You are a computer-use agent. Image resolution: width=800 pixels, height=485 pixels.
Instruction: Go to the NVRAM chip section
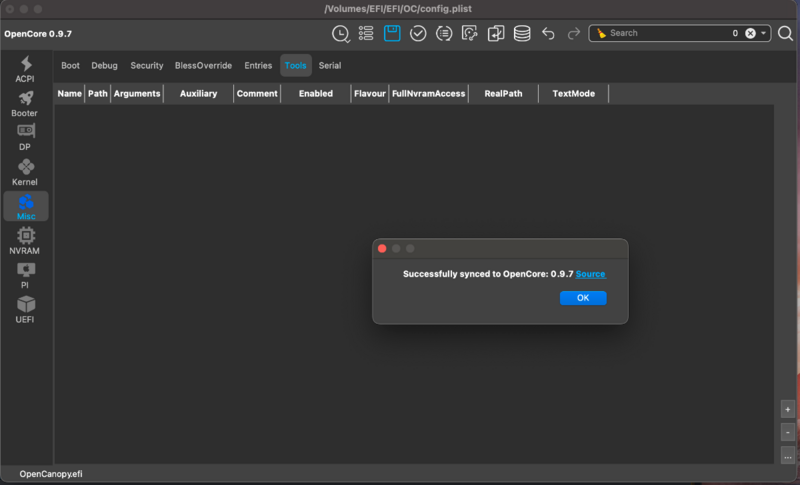pos(25,241)
